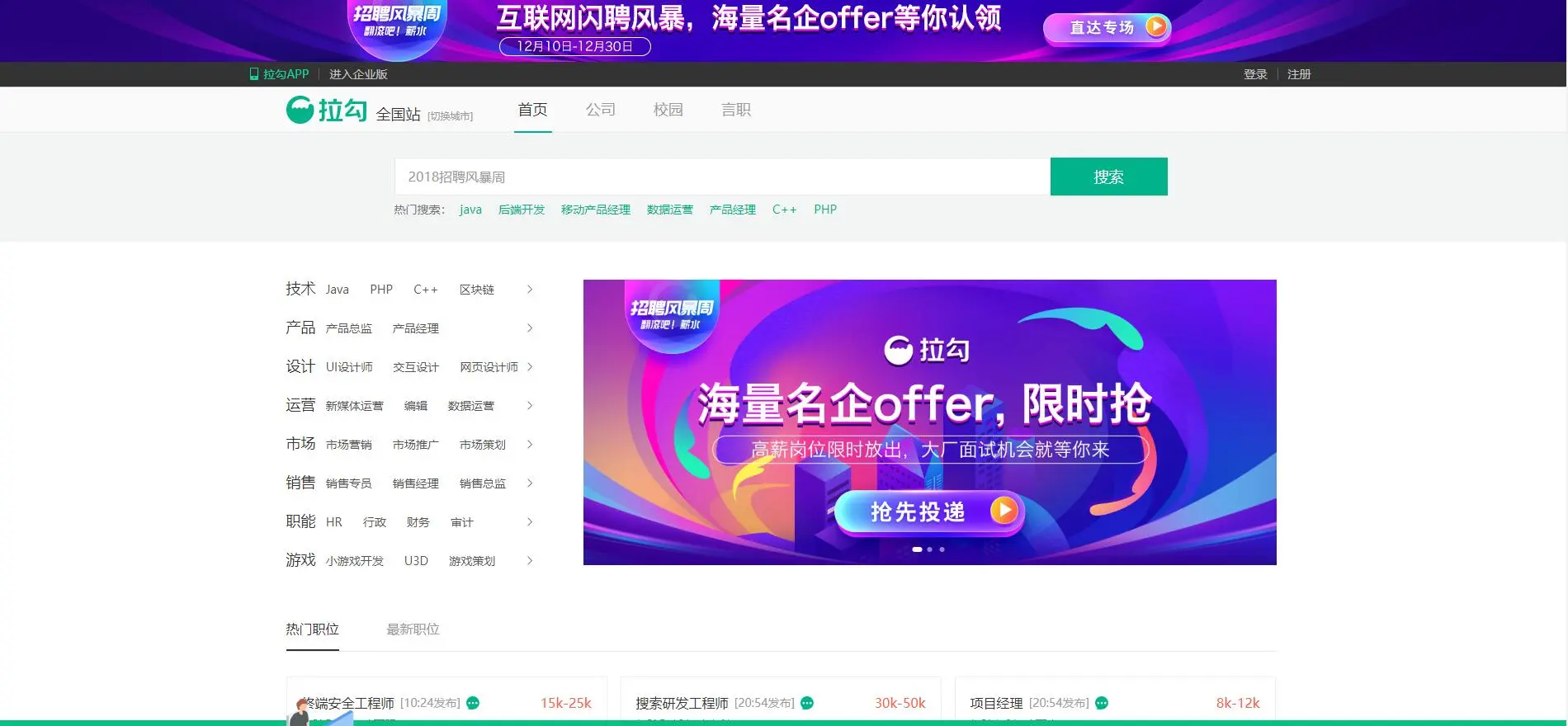1568x726 pixels.
Task: Click the Lagou logo in header
Action: pos(327,110)
